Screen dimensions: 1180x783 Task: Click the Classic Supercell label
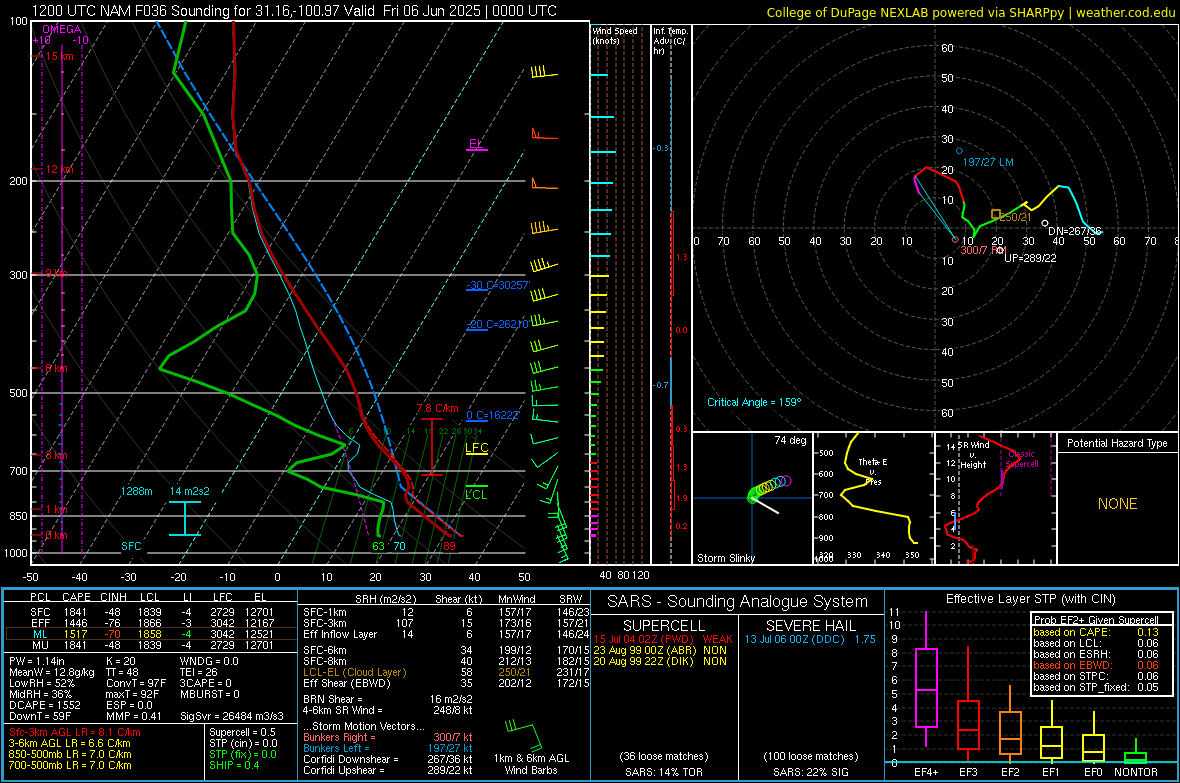point(1022,459)
